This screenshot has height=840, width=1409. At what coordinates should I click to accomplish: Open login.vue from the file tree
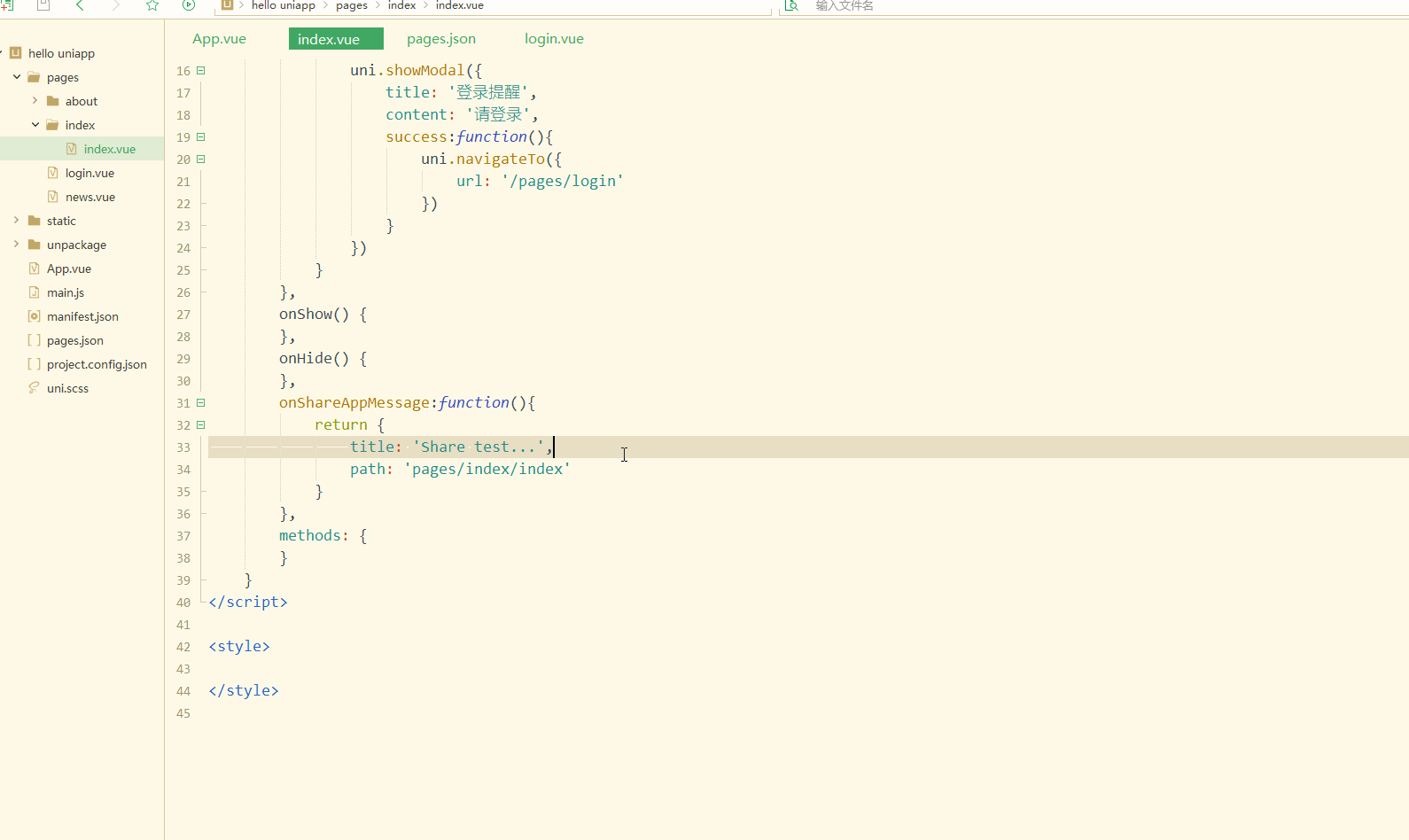(90, 173)
